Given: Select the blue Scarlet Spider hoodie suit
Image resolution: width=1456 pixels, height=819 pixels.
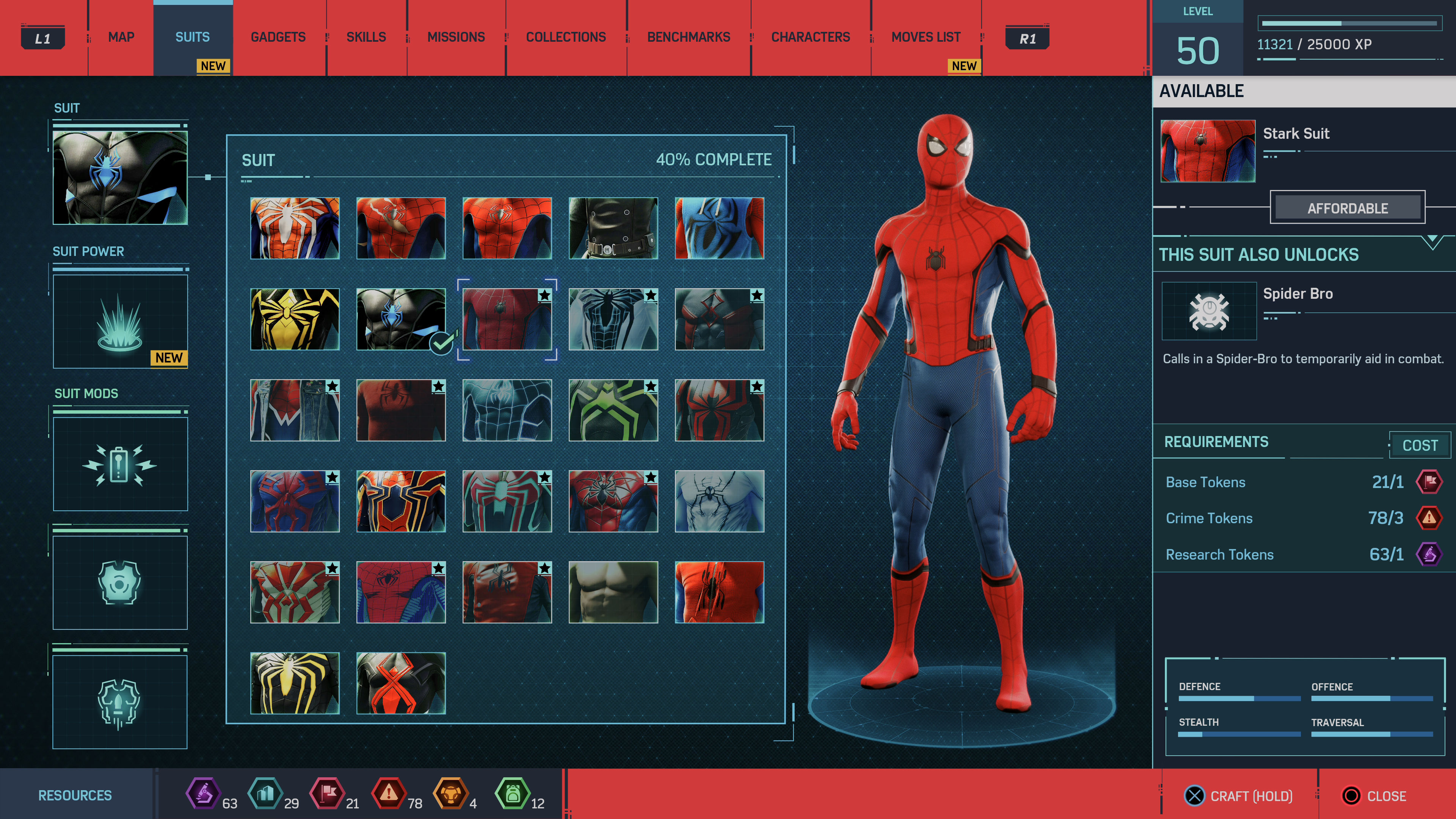Looking at the screenshot, I should [720, 228].
